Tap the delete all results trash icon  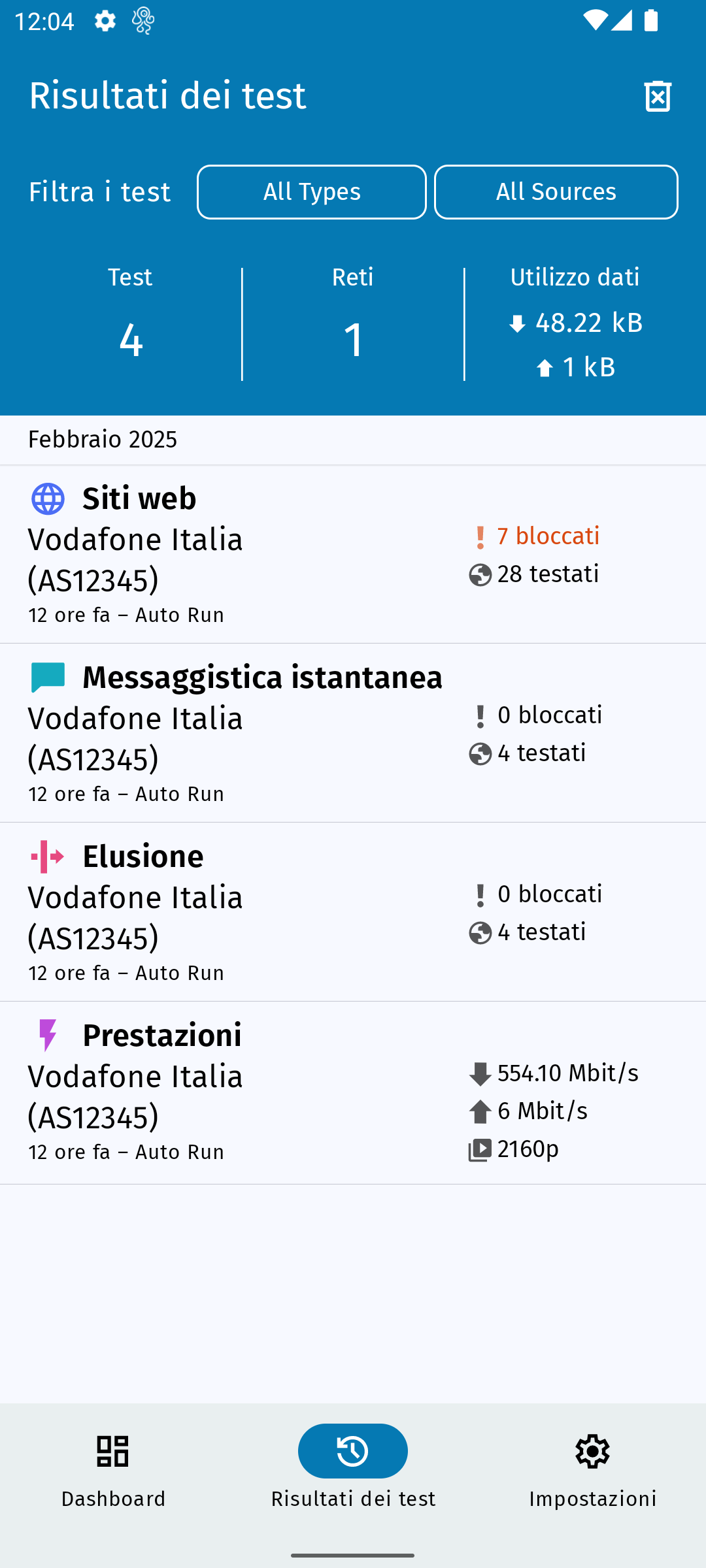click(658, 96)
